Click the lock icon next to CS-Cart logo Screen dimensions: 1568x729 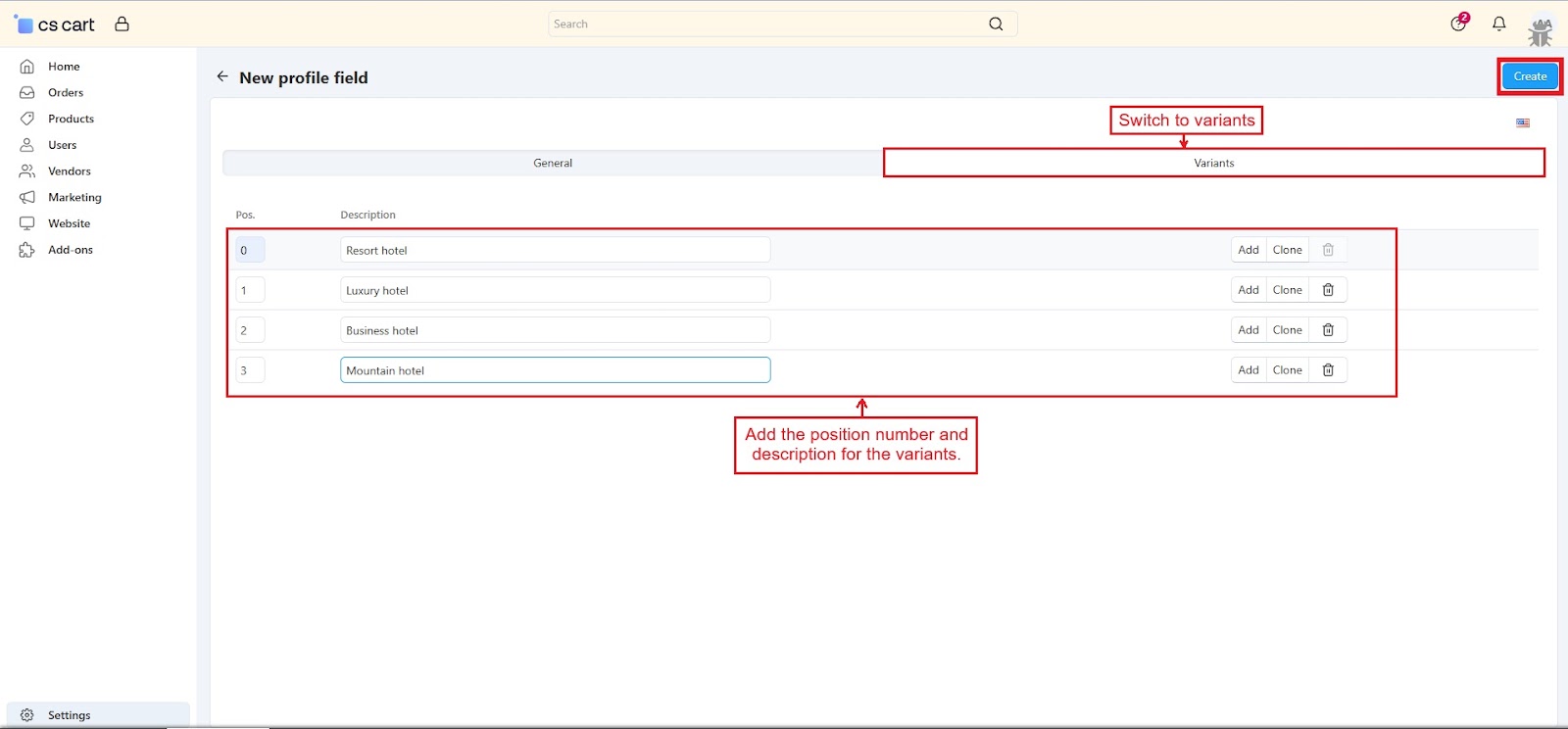(122, 24)
